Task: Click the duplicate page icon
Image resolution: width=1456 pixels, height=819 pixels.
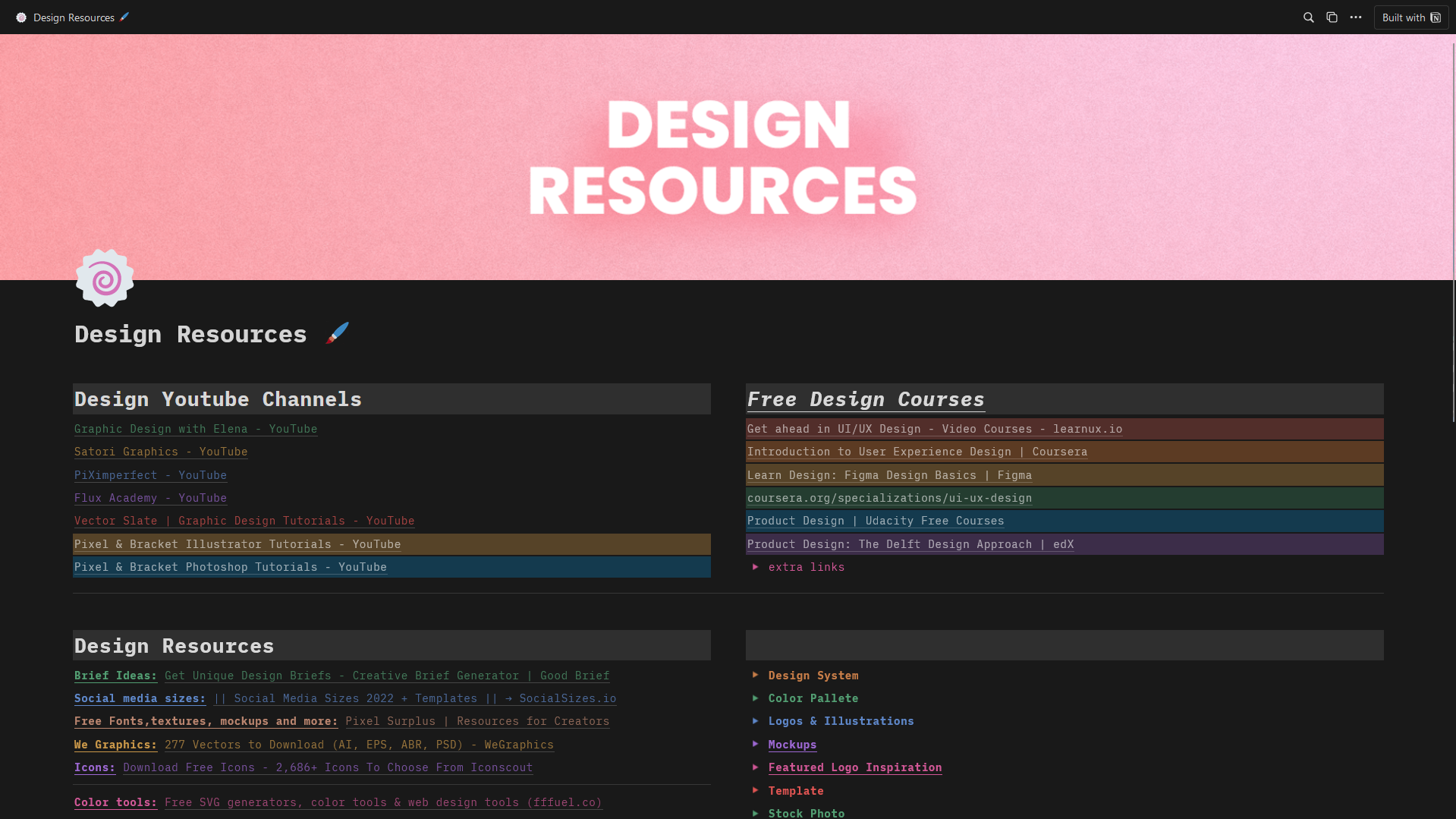Action: [x=1332, y=17]
